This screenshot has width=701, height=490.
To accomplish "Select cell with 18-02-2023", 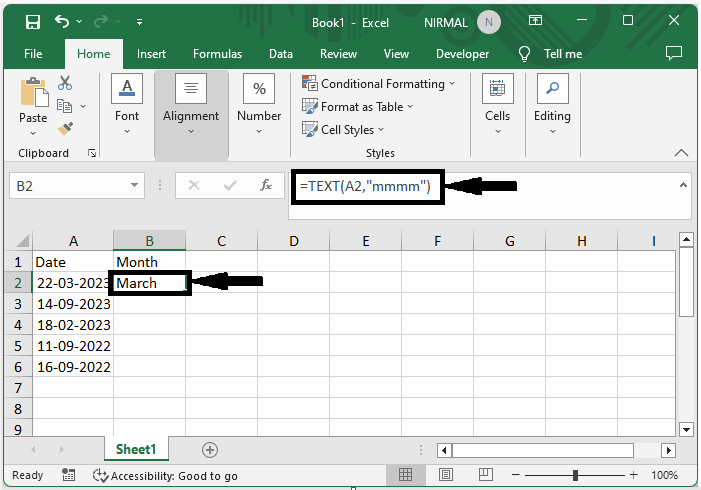I will (73, 325).
